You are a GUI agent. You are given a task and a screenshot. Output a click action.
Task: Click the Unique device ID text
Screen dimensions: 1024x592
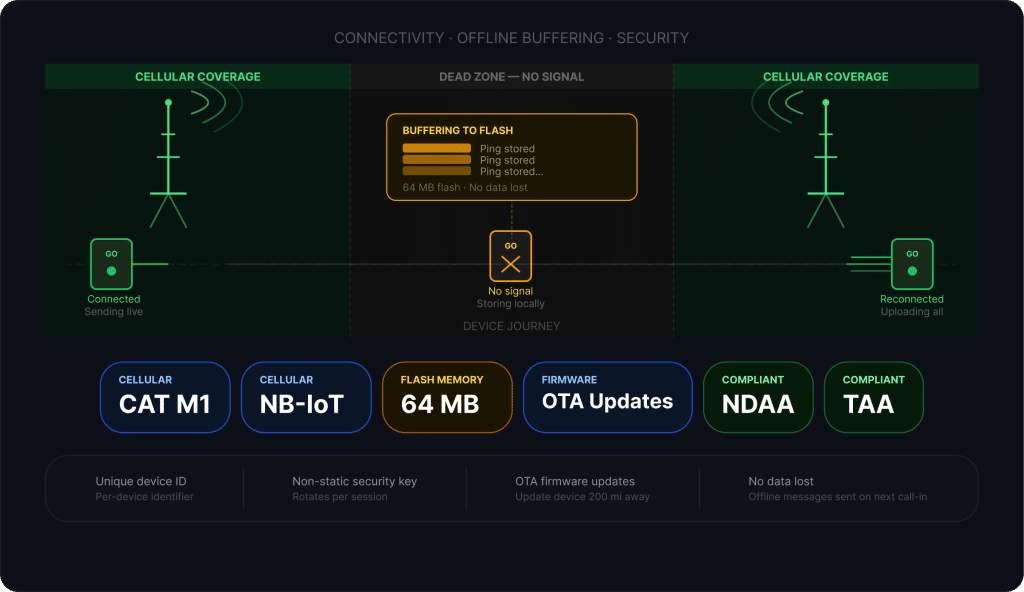coord(141,482)
